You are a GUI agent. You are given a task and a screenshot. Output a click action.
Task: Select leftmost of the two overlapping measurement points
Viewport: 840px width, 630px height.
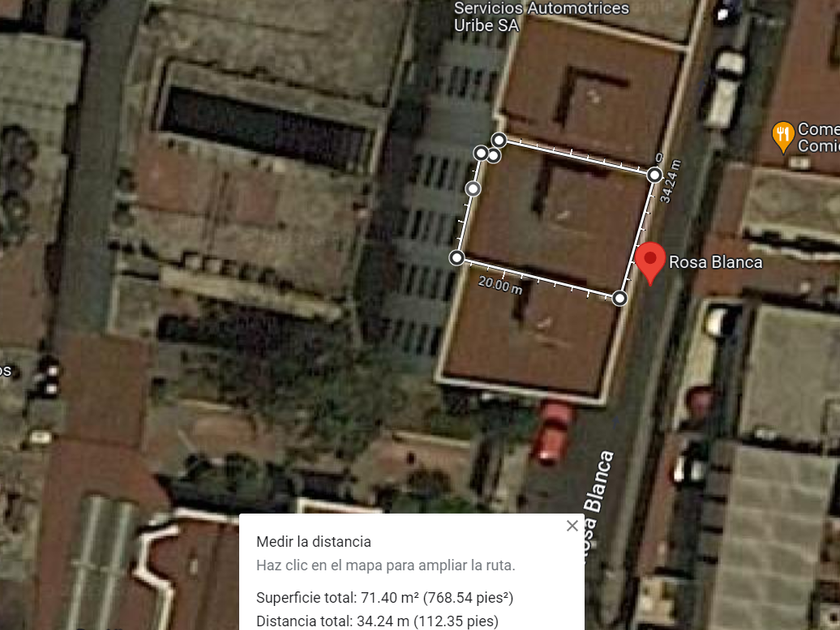(x=481, y=153)
